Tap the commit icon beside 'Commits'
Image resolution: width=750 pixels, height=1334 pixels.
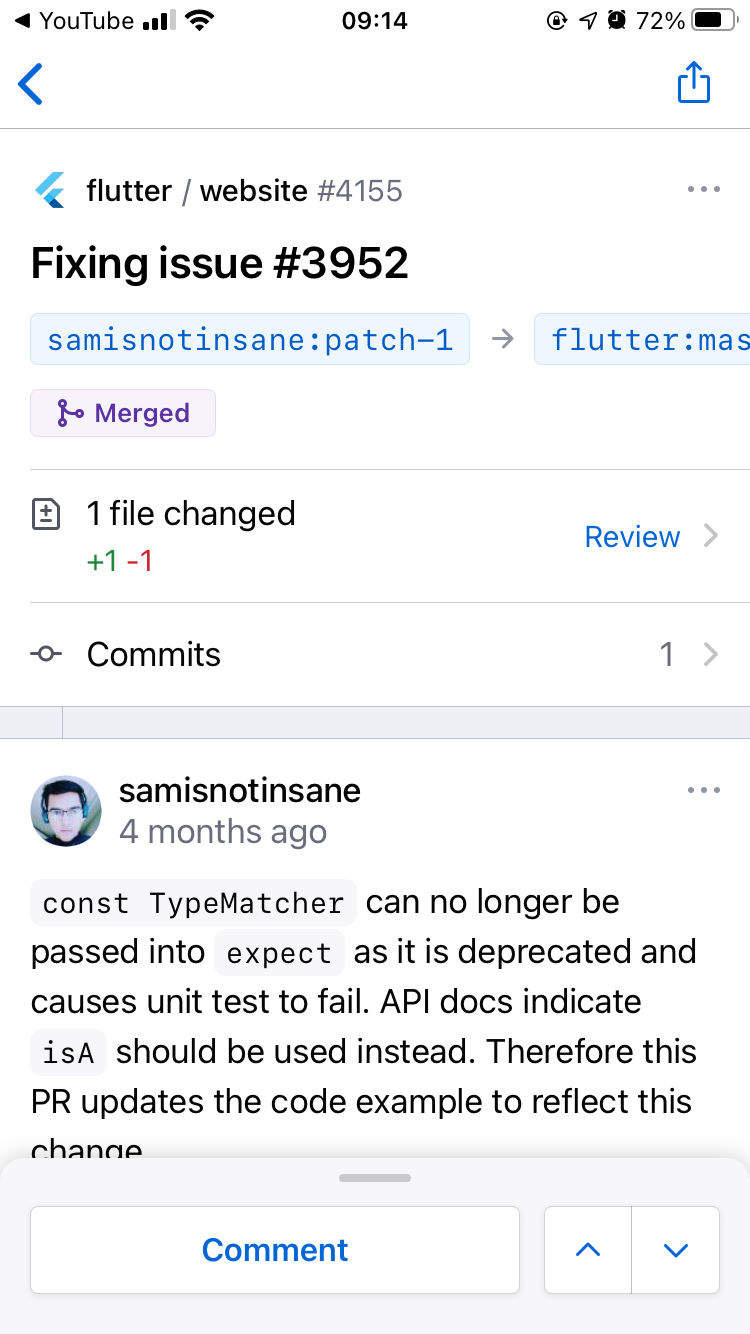46,654
